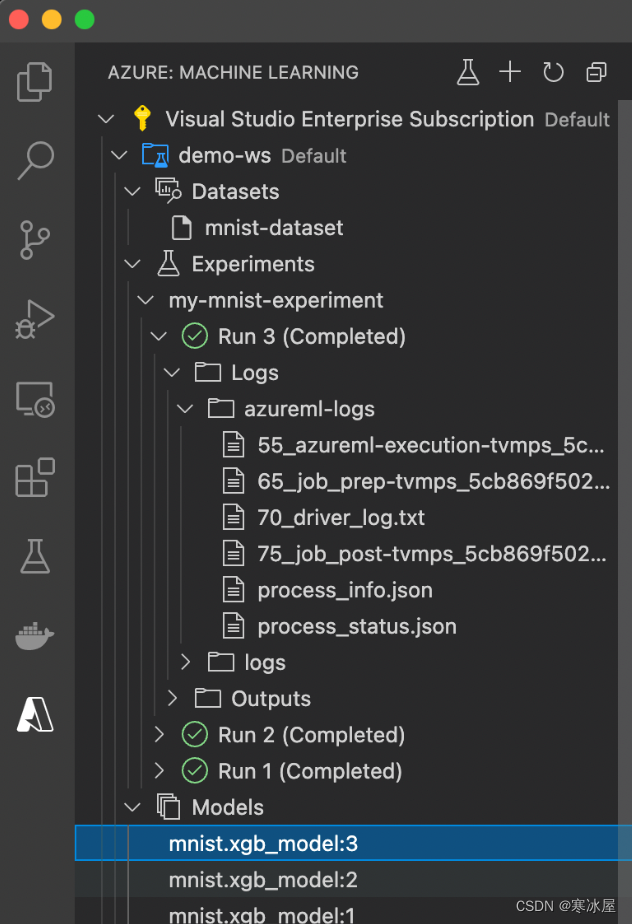The width and height of the screenshot is (632, 924).
Task: Click the green check icon of Run 2
Action: [195, 734]
